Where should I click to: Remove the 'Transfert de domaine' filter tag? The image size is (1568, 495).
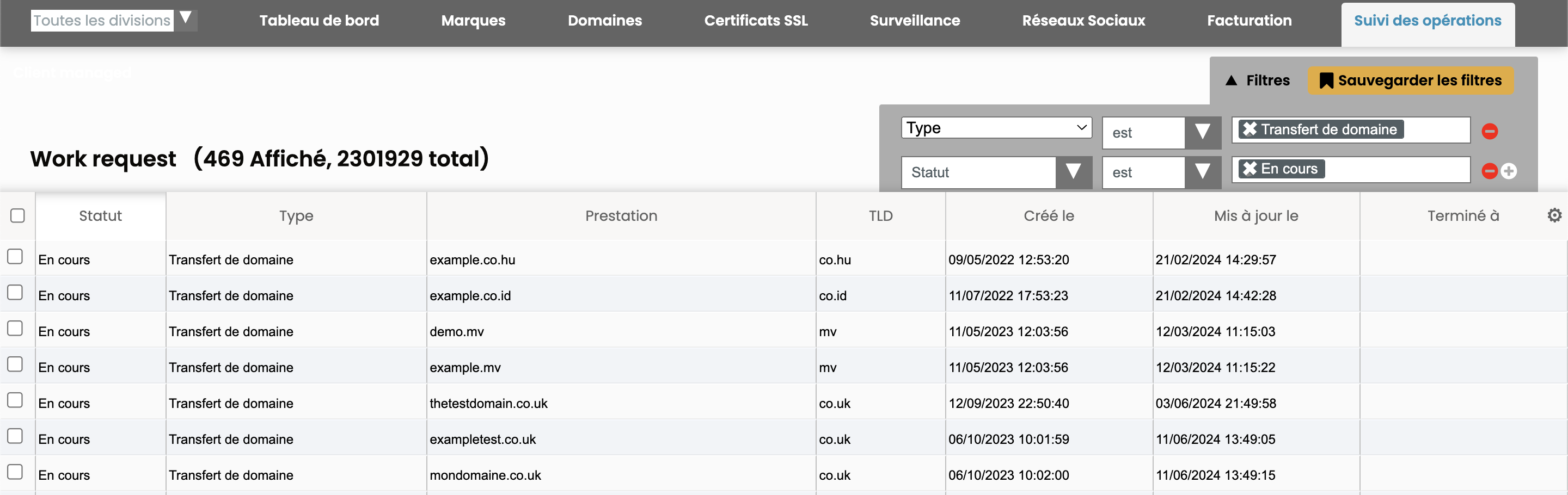tap(1249, 129)
